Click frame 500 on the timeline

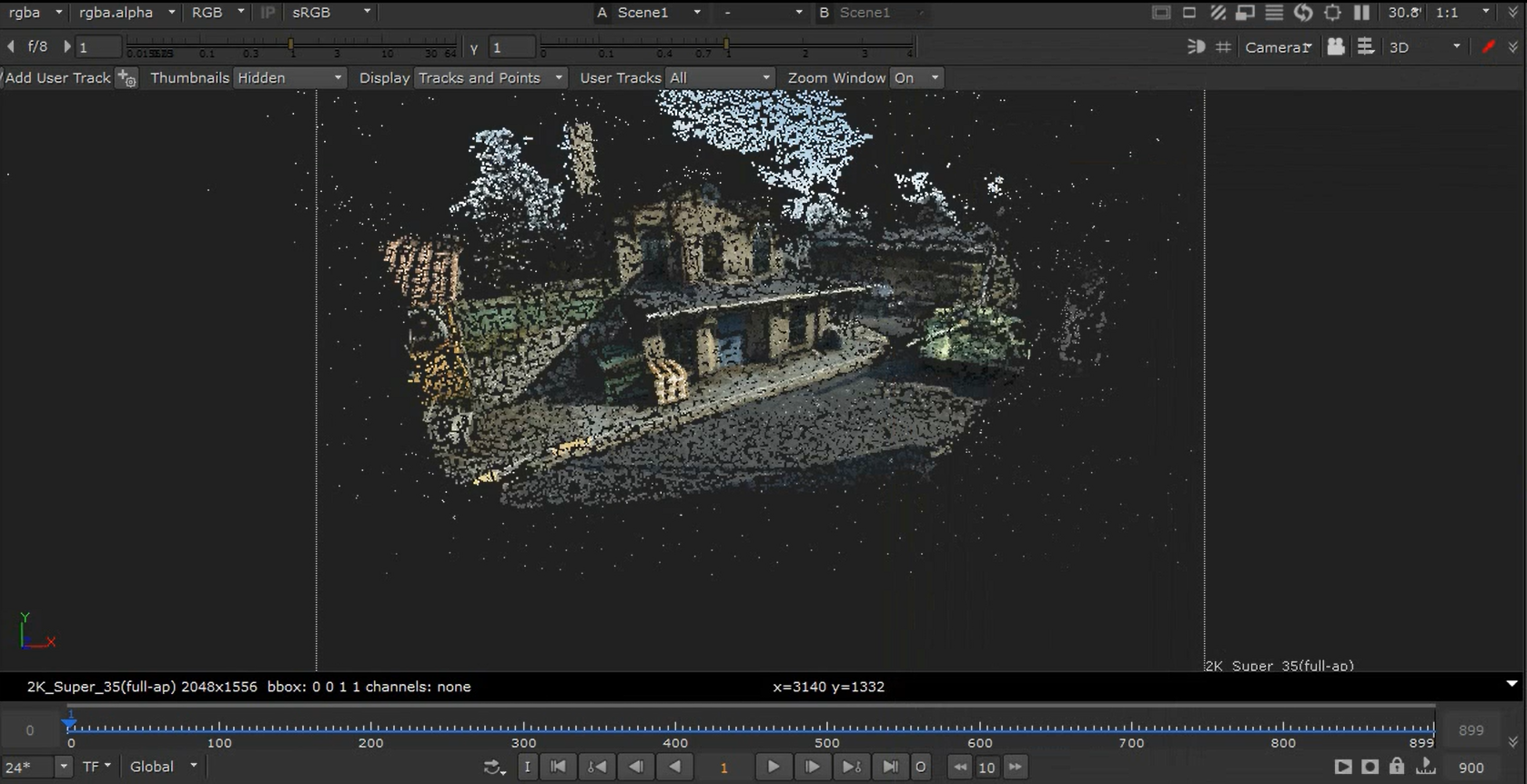[826, 727]
